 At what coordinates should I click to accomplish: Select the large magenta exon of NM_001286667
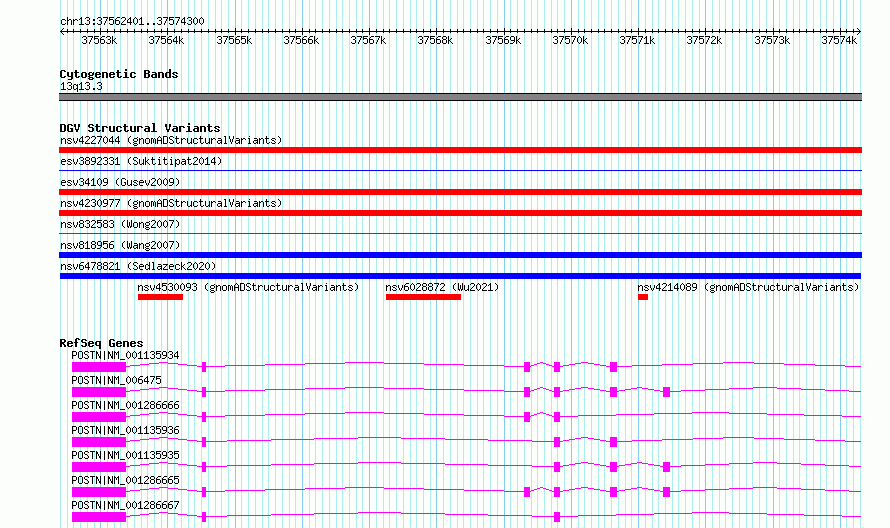click(99, 517)
